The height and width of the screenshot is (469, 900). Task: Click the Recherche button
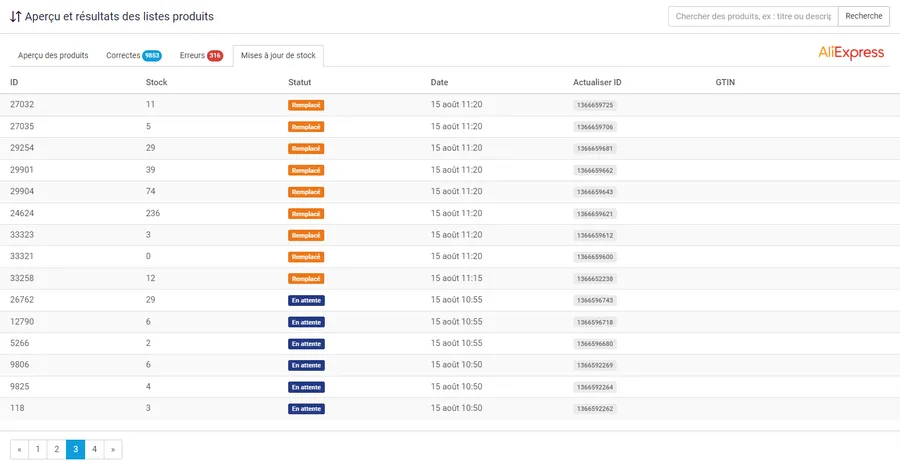click(863, 16)
